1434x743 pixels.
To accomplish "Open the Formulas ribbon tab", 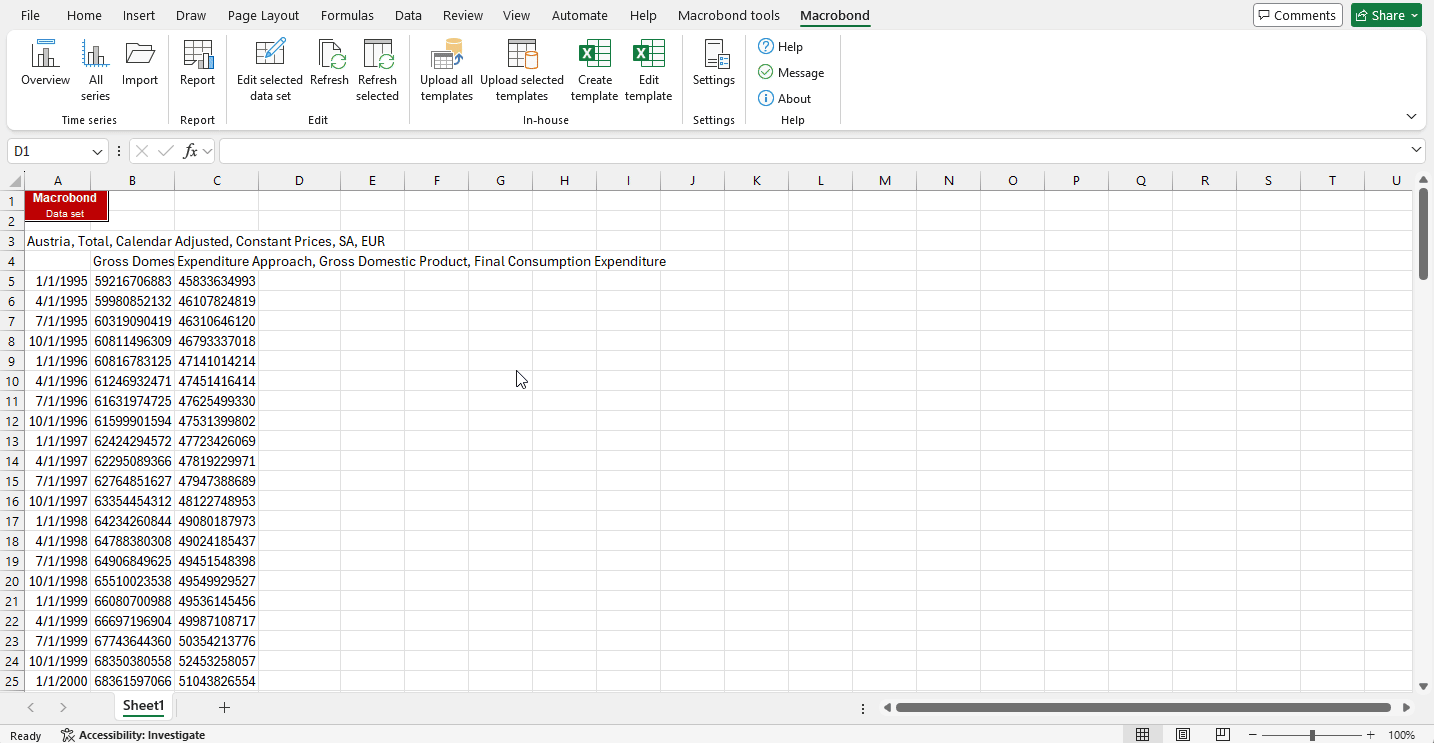I will tap(347, 15).
